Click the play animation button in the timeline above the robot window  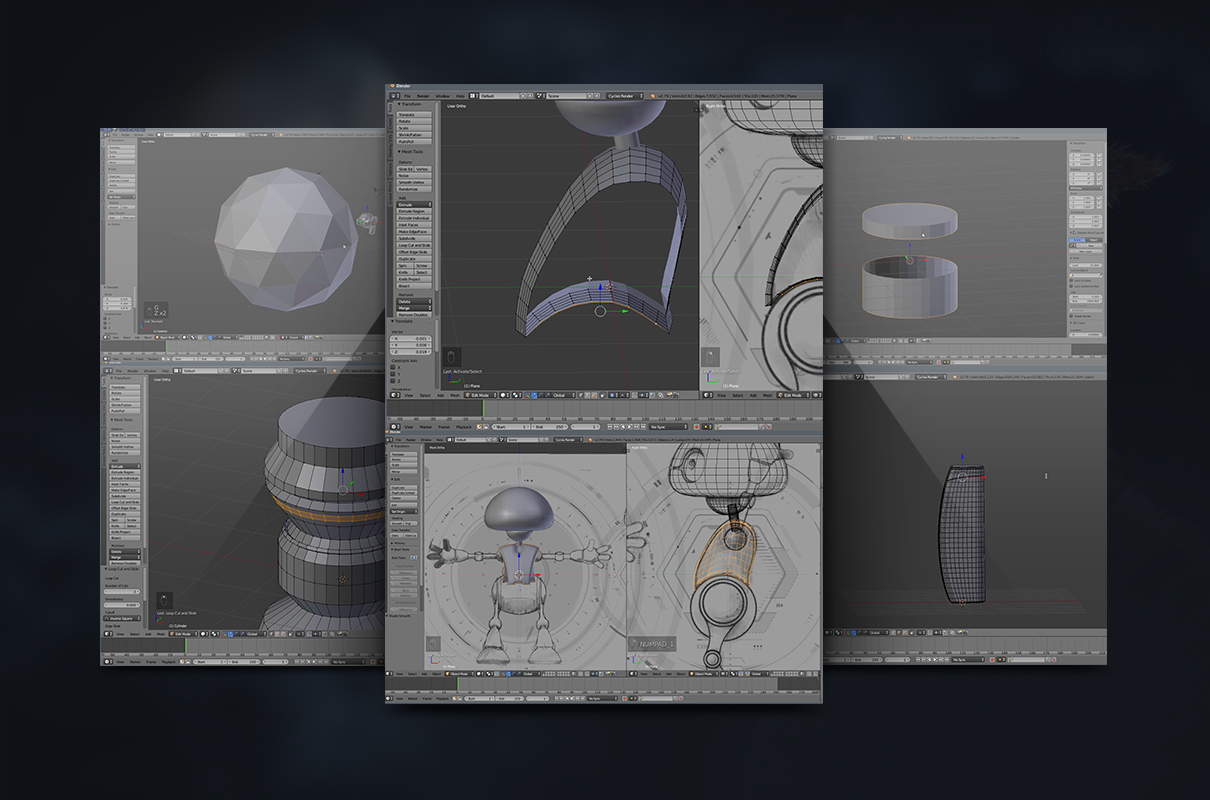coord(630,426)
